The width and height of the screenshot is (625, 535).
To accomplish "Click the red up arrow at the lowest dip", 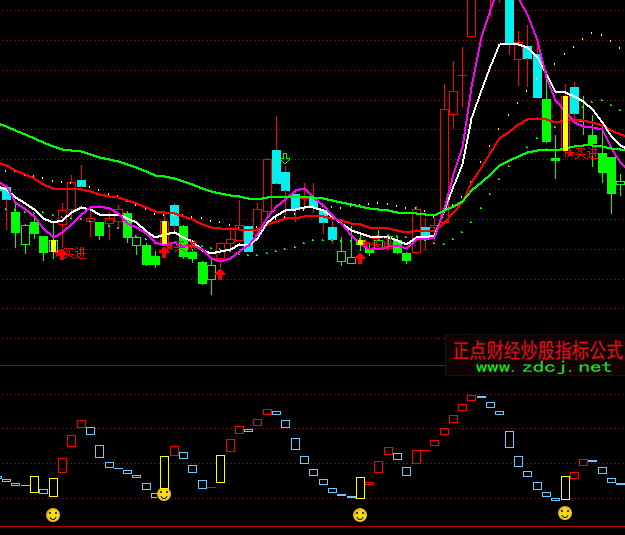I will pos(220,273).
